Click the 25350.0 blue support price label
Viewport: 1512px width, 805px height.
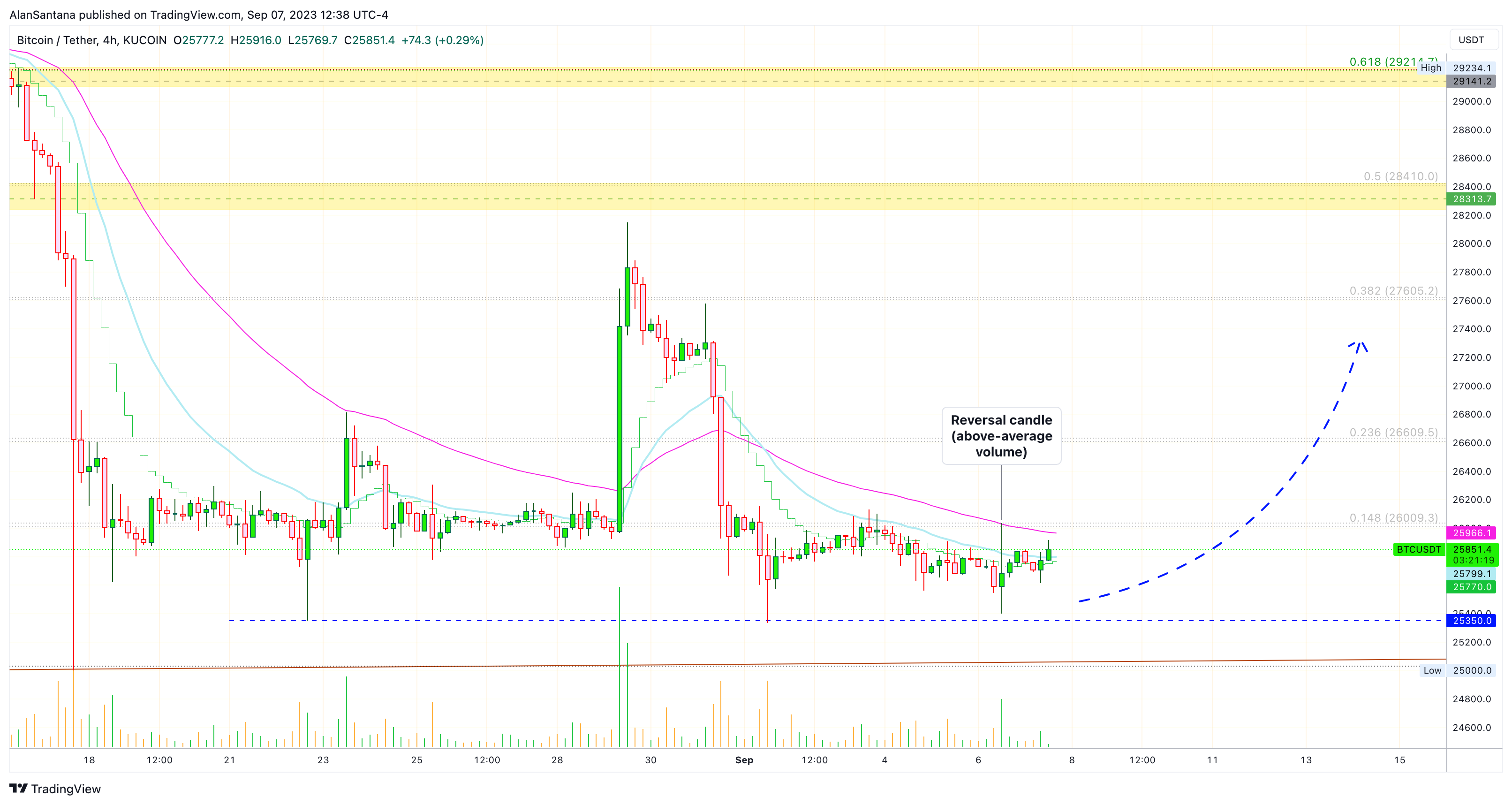click(1472, 621)
